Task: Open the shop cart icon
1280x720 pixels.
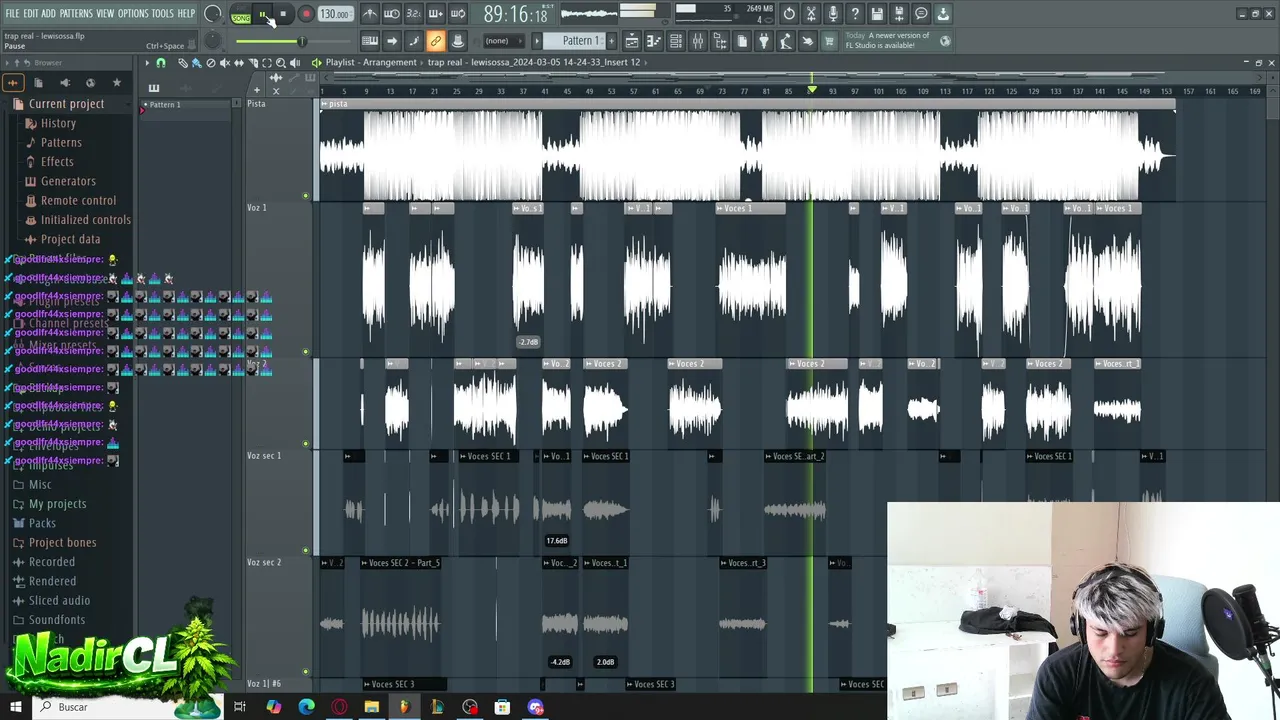Action: 828,41
